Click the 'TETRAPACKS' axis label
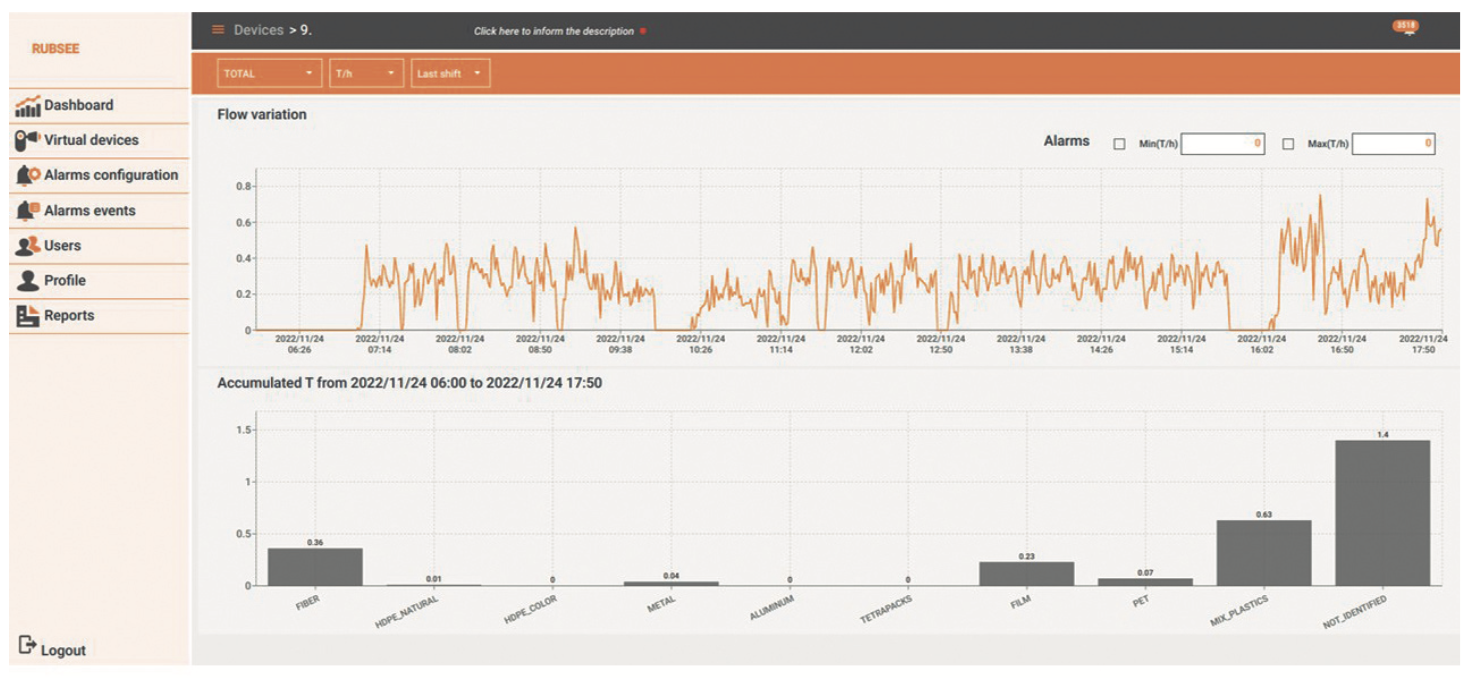1472x678 pixels. coord(886,608)
